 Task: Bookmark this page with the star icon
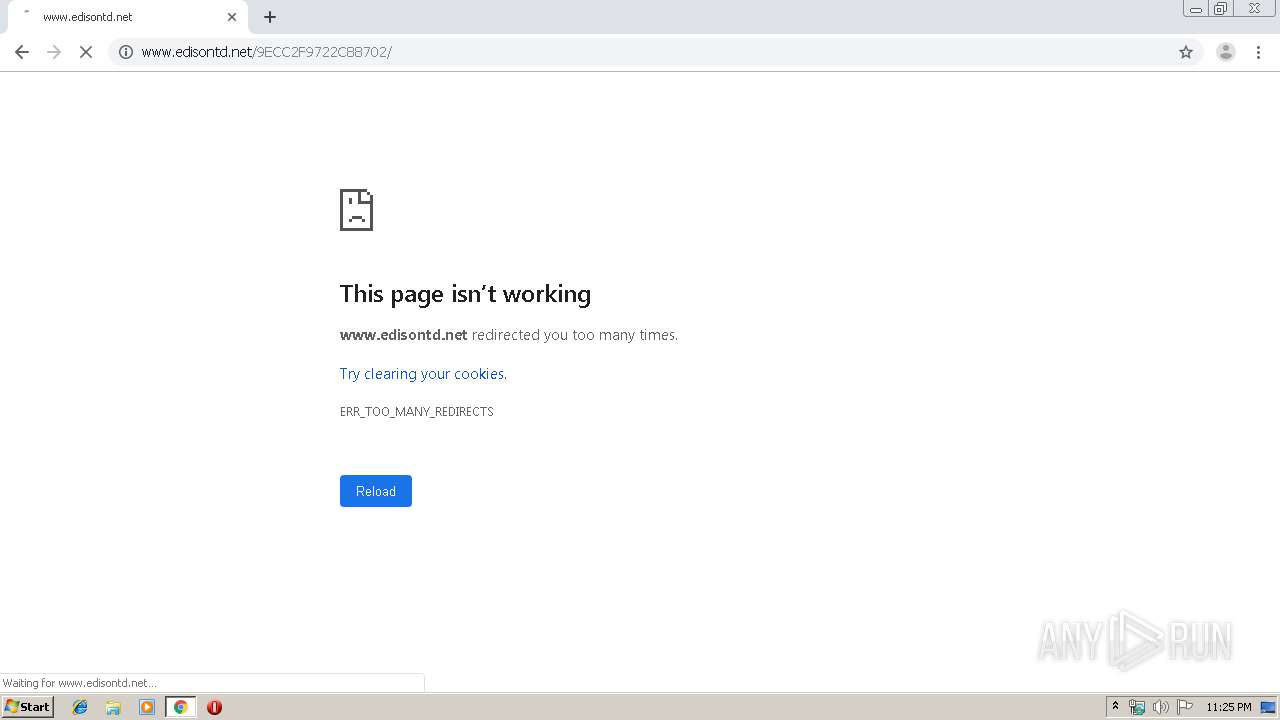[1186, 52]
